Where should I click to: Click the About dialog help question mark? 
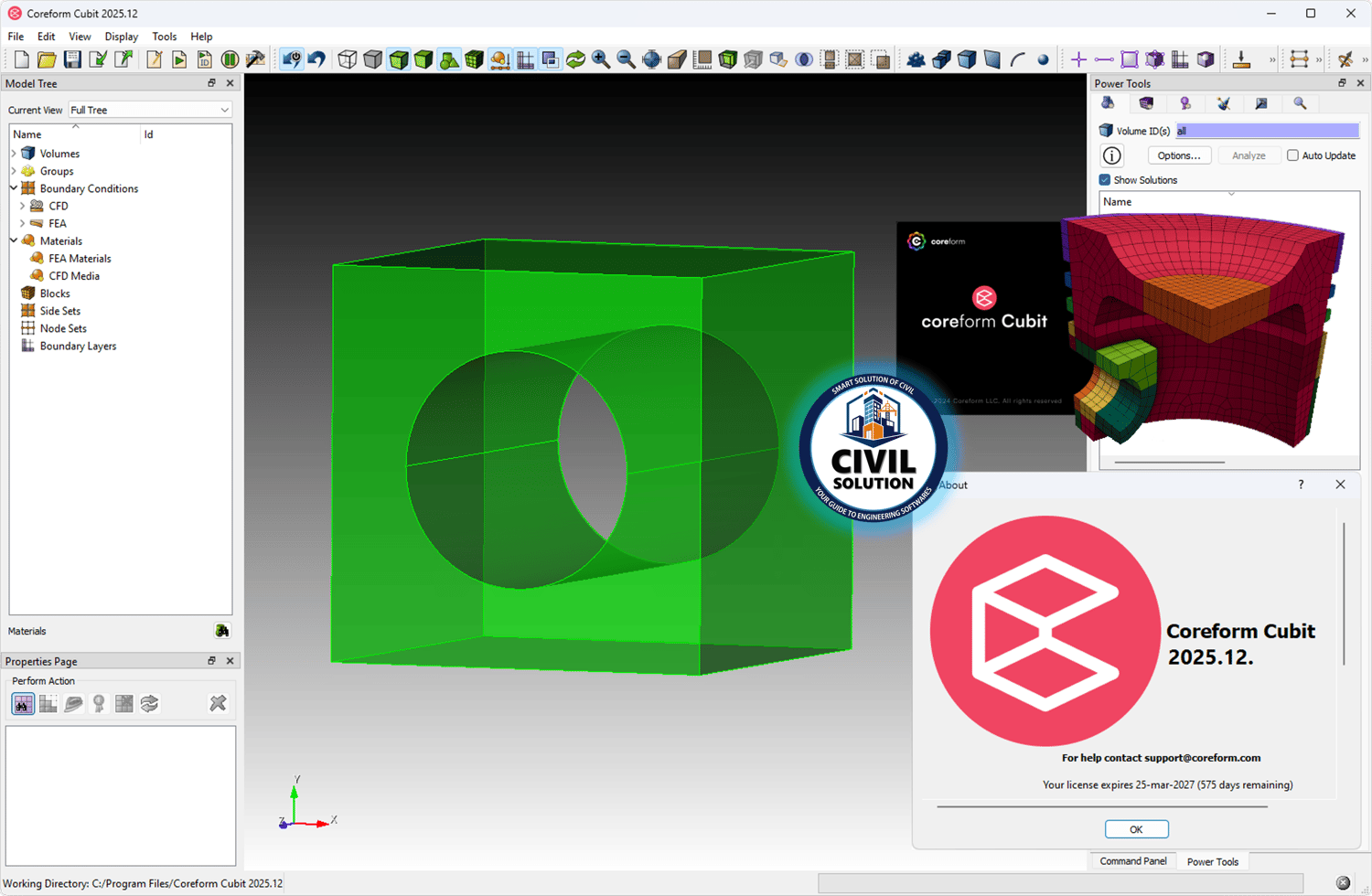(1301, 485)
